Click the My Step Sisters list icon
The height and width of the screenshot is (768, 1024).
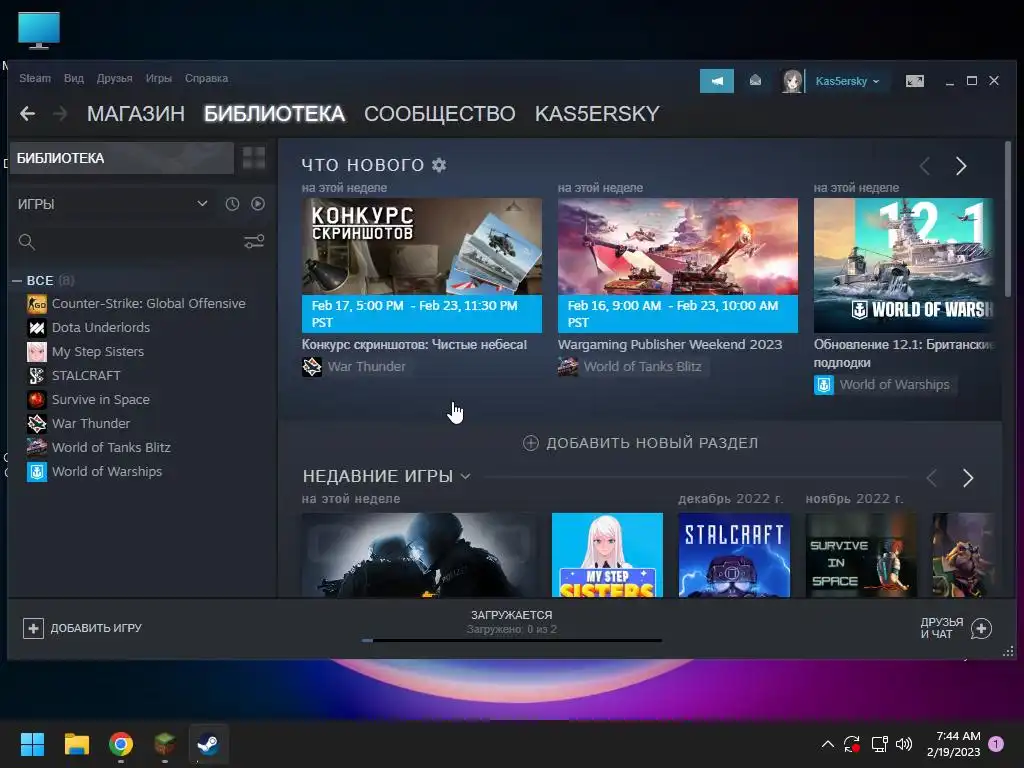click(x=37, y=351)
